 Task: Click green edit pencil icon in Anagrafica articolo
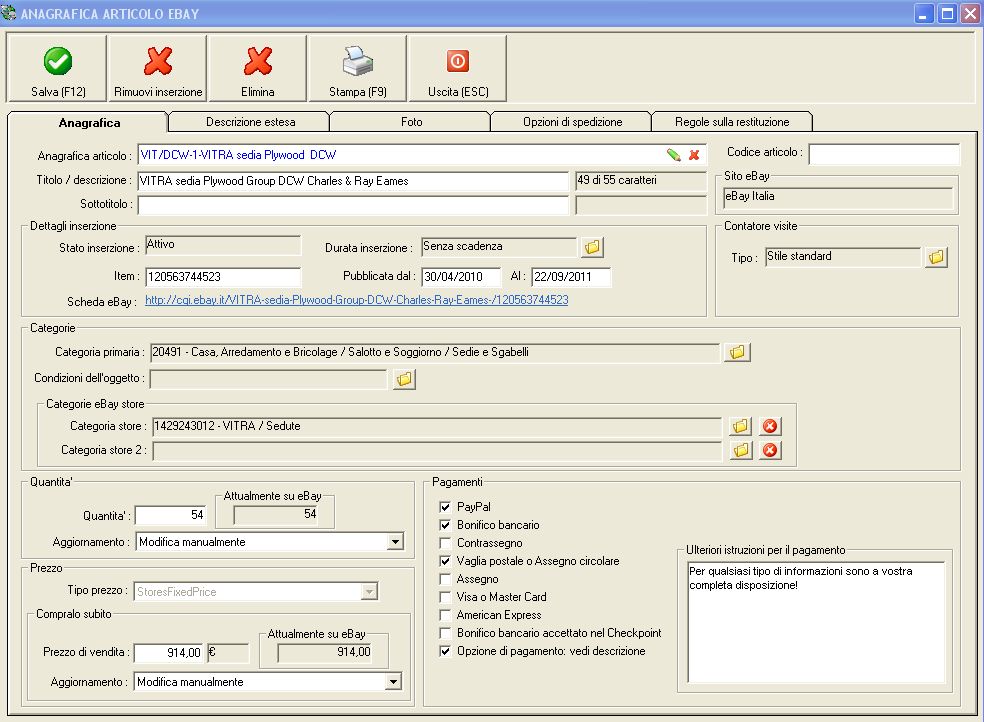pyautogui.click(x=674, y=155)
